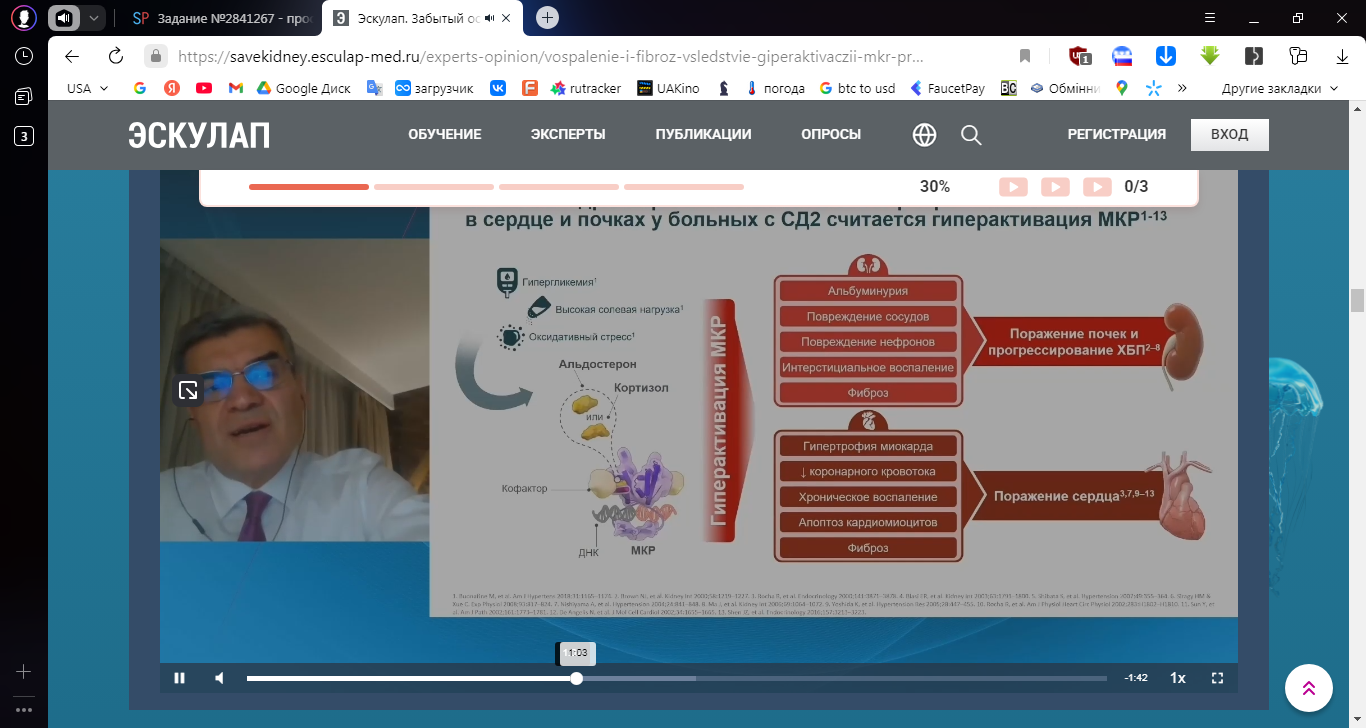Close the Эскулап tab
This screenshot has width=1366, height=728.
[x=507, y=18]
